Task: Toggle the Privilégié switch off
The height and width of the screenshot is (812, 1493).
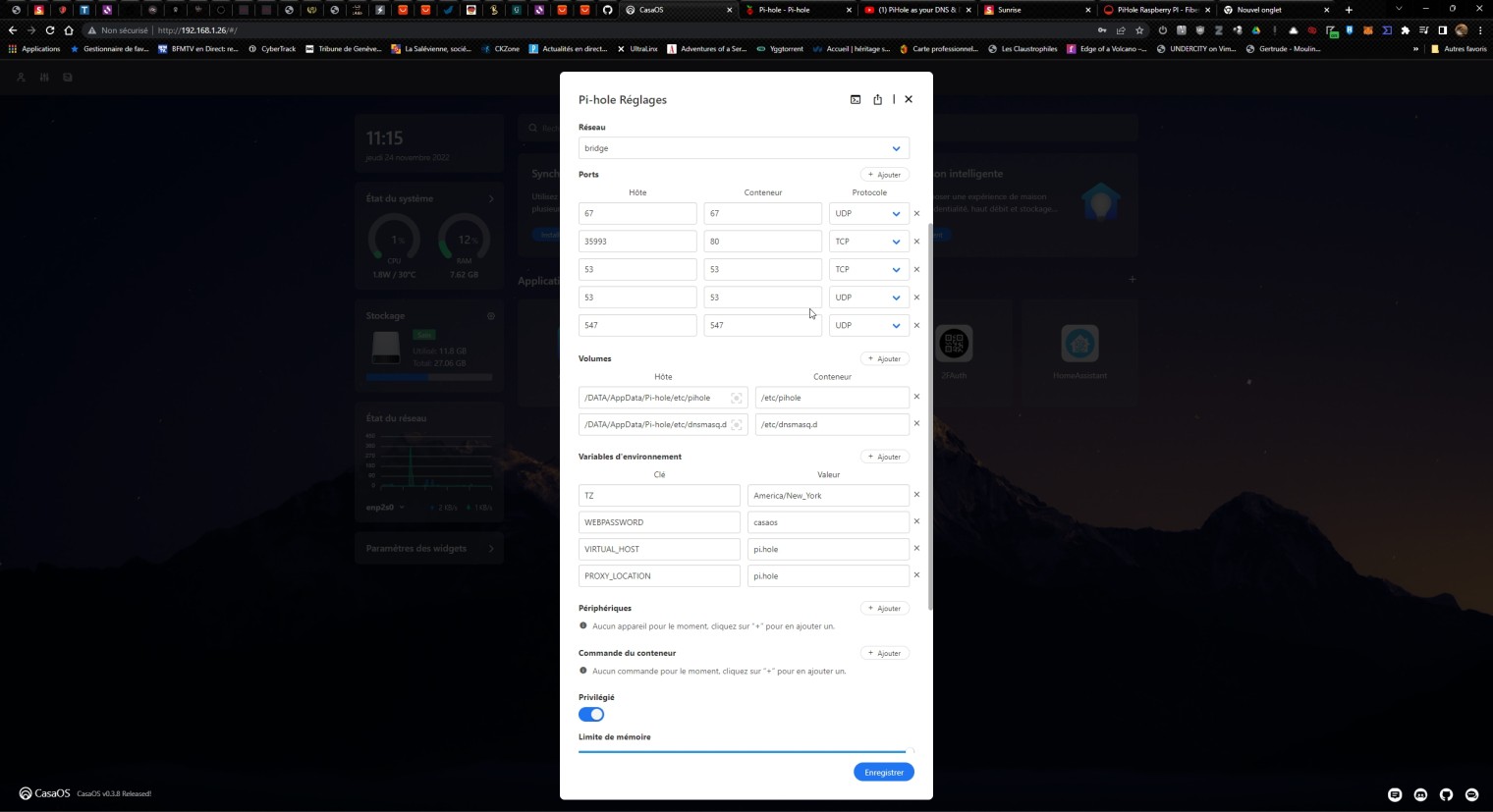Action: tap(591, 714)
